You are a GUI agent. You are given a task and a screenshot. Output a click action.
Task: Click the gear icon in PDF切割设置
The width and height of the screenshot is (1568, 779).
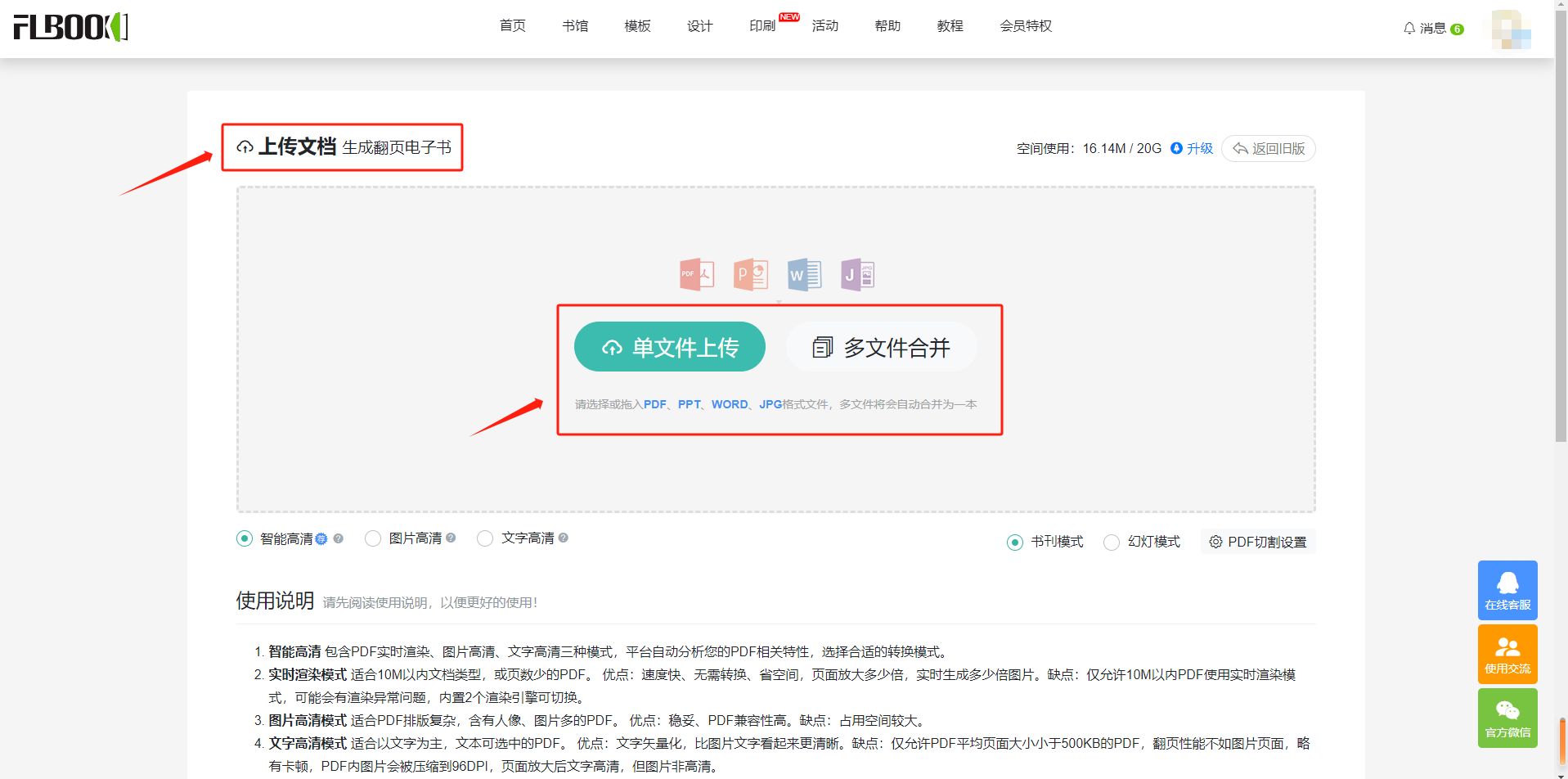(1215, 542)
